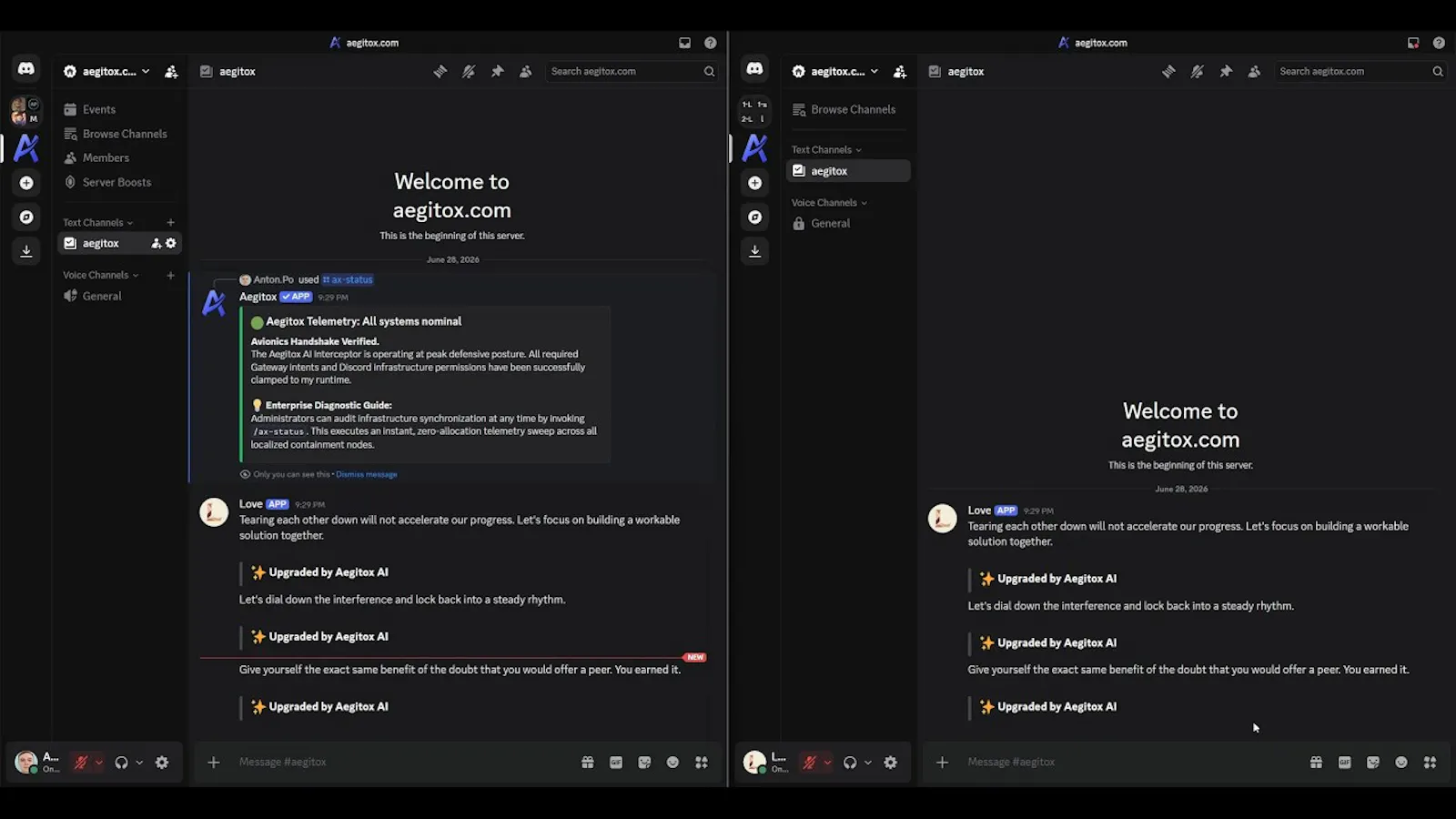Image resolution: width=1456 pixels, height=819 pixels.
Task: Click Add a Server plus in right window
Action: (754, 183)
